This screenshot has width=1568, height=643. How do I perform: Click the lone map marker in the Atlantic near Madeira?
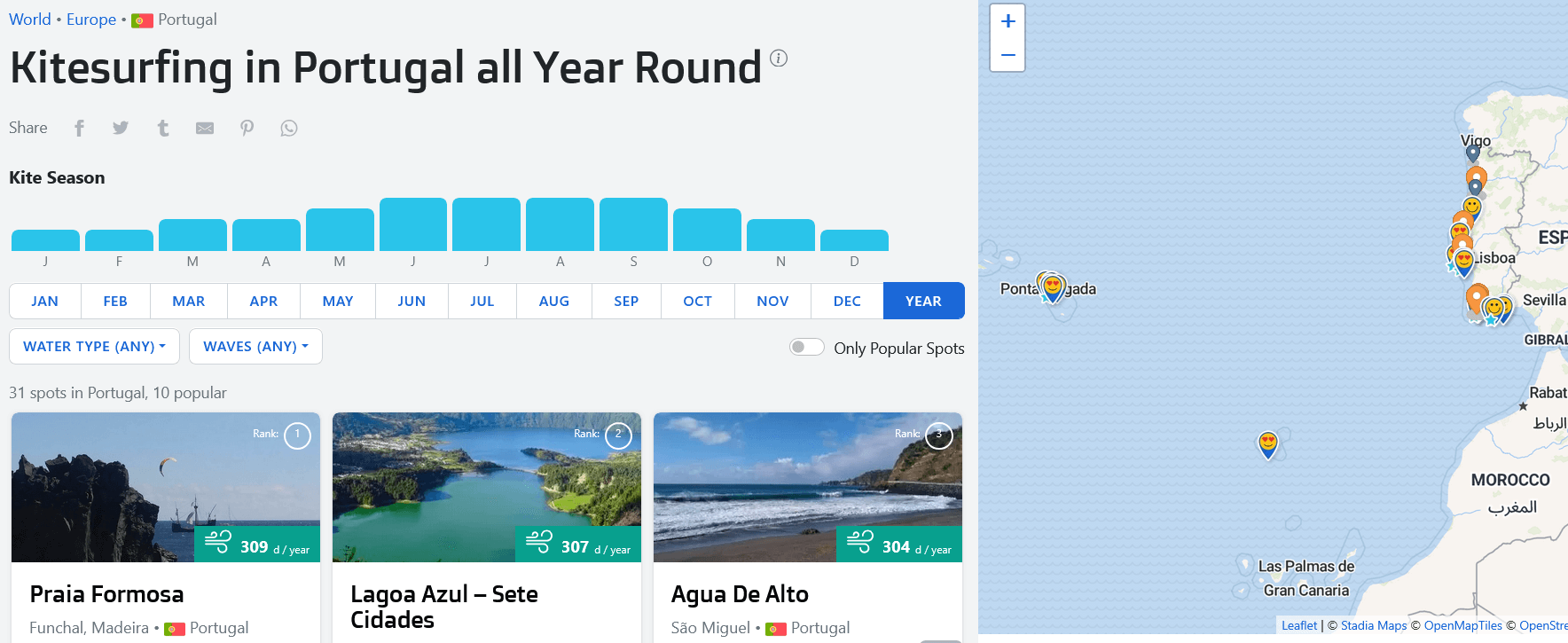point(1268,444)
